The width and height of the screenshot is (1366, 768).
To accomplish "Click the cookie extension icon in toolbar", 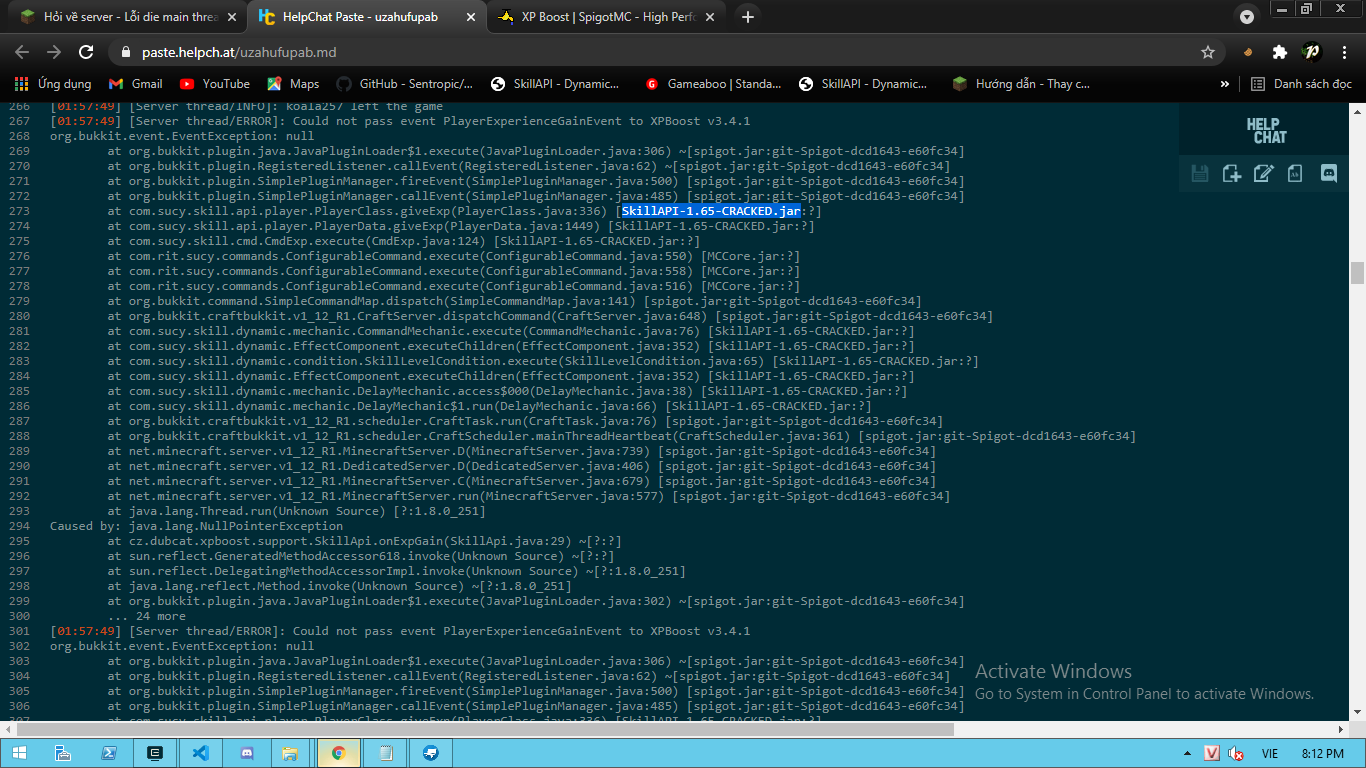I will coord(1248,52).
